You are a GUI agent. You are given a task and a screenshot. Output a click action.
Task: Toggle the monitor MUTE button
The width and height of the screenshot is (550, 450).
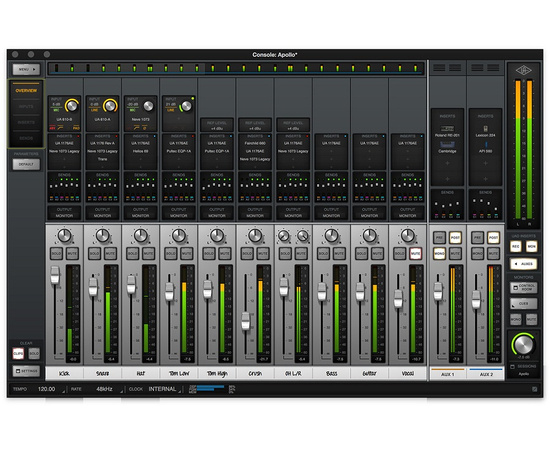[x=531, y=319]
